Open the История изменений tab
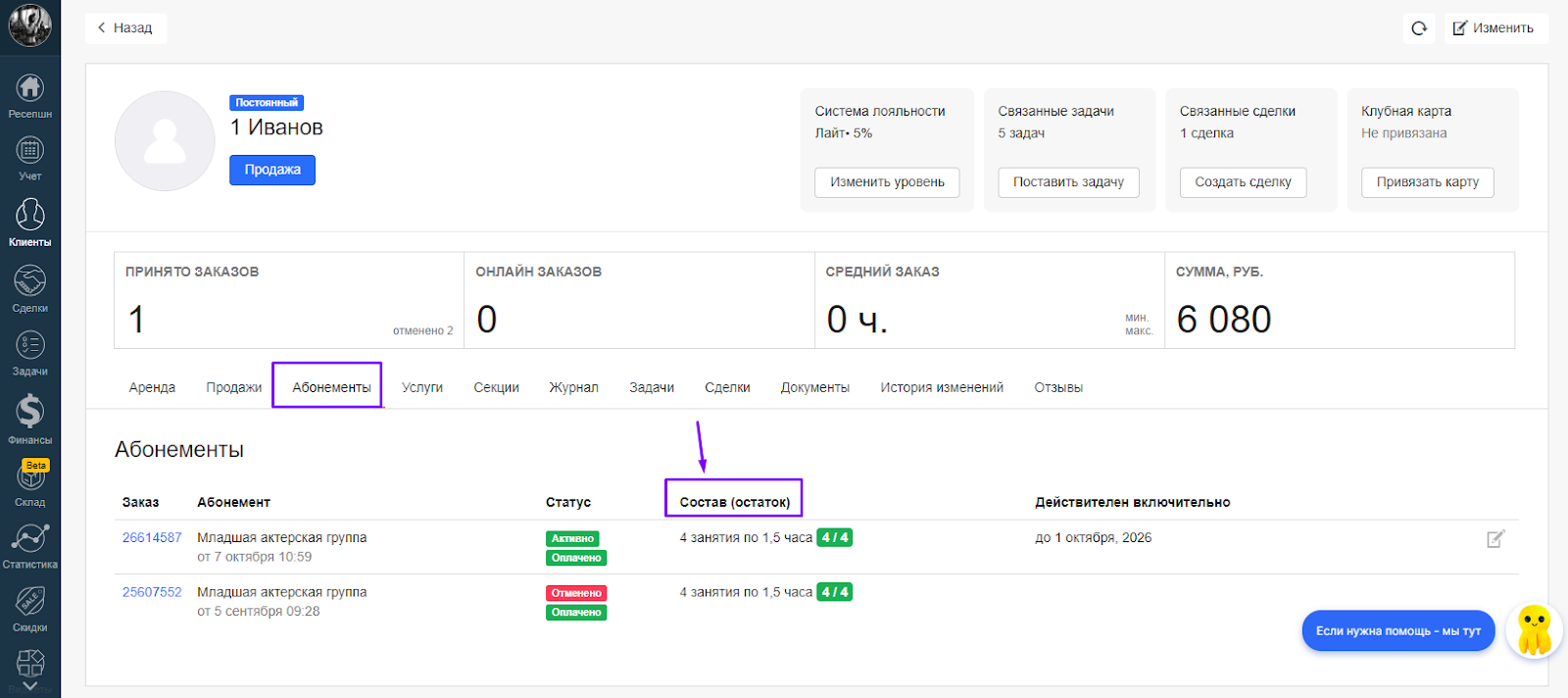The height and width of the screenshot is (698, 1568). click(x=941, y=387)
